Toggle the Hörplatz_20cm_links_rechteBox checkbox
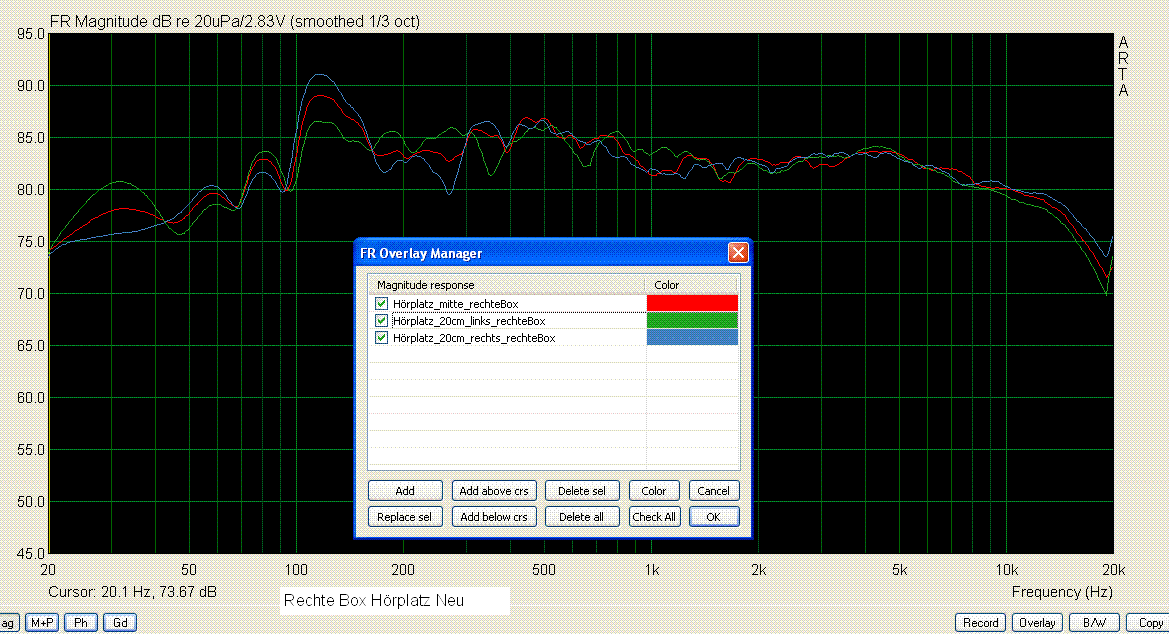Image resolution: width=1169 pixels, height=634 pixels. [x=381, y=321]
